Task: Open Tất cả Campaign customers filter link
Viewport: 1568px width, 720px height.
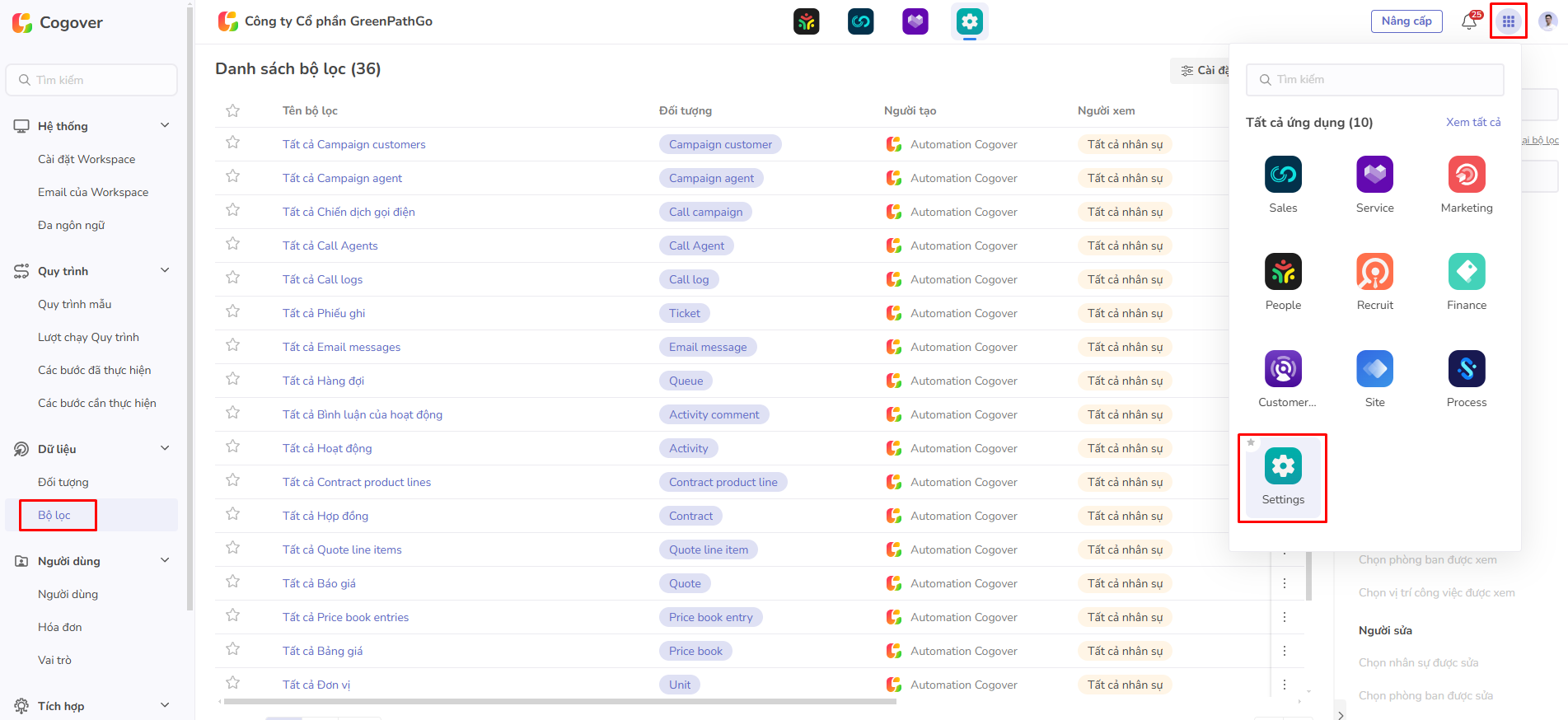Action: tap(354, 144)
